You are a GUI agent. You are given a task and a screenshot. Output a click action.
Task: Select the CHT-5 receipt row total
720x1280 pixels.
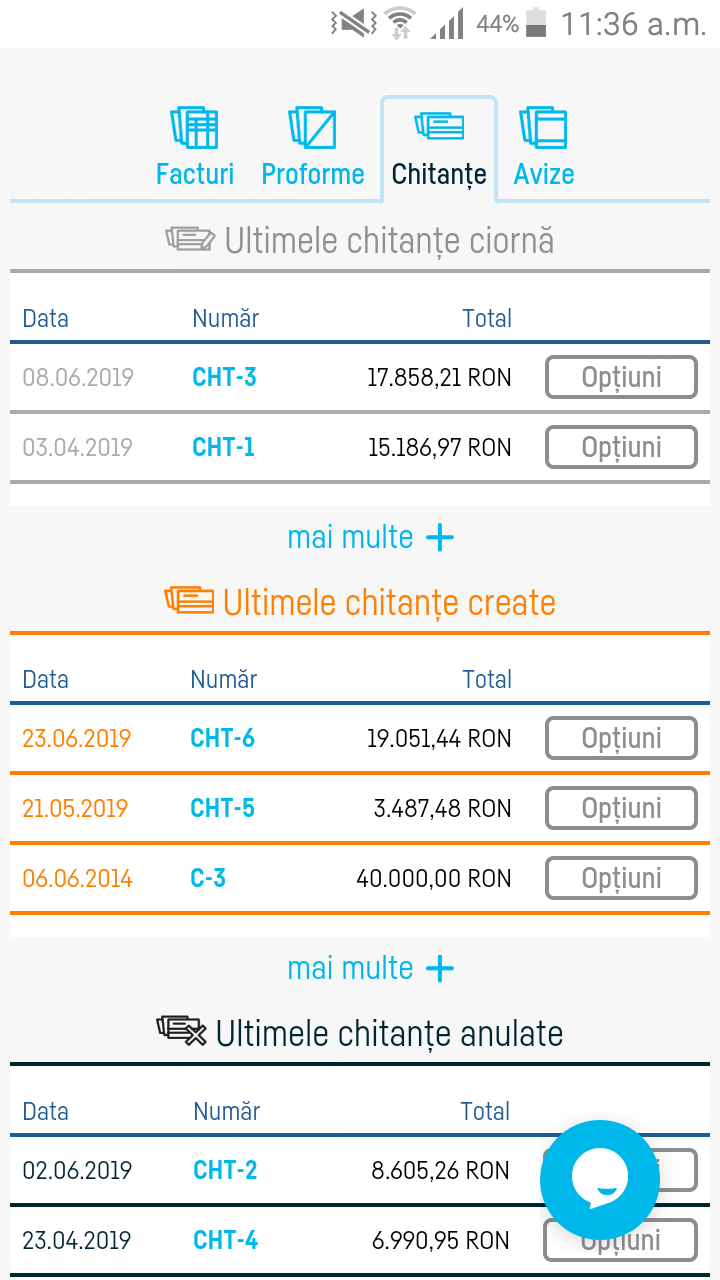point(440,808)
